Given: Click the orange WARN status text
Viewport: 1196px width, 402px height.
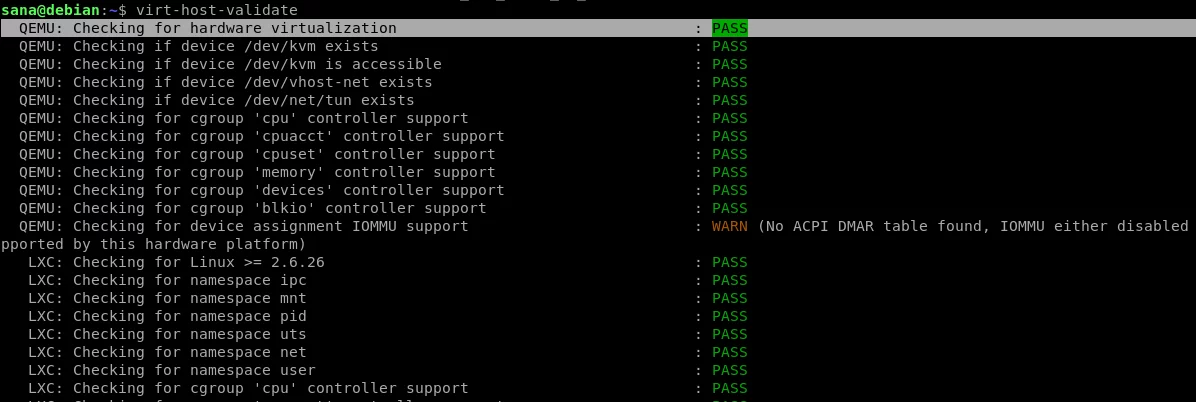Looking at the screenshot, I should 729,227.
